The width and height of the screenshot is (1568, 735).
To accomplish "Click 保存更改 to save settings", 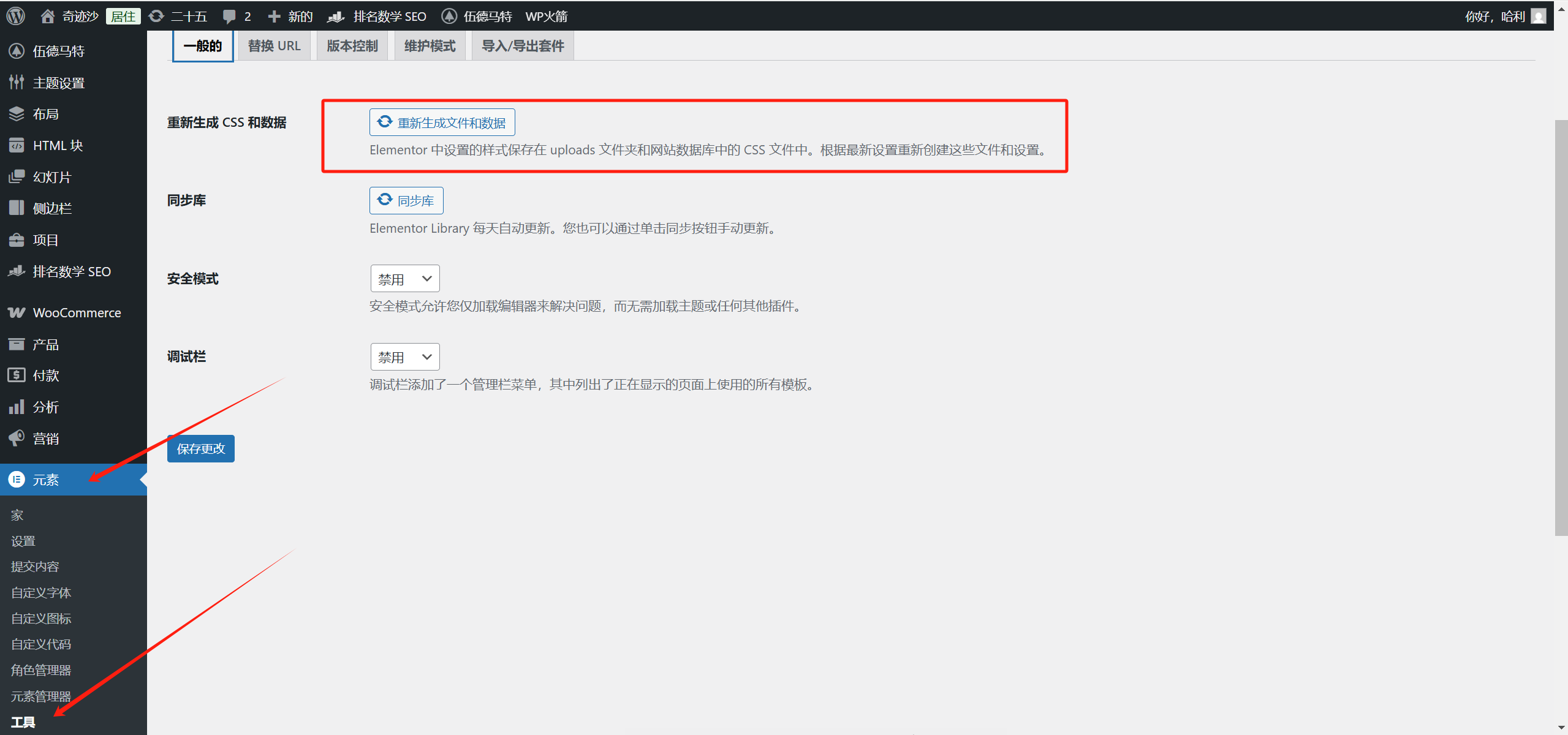I will tap(200, 448).
